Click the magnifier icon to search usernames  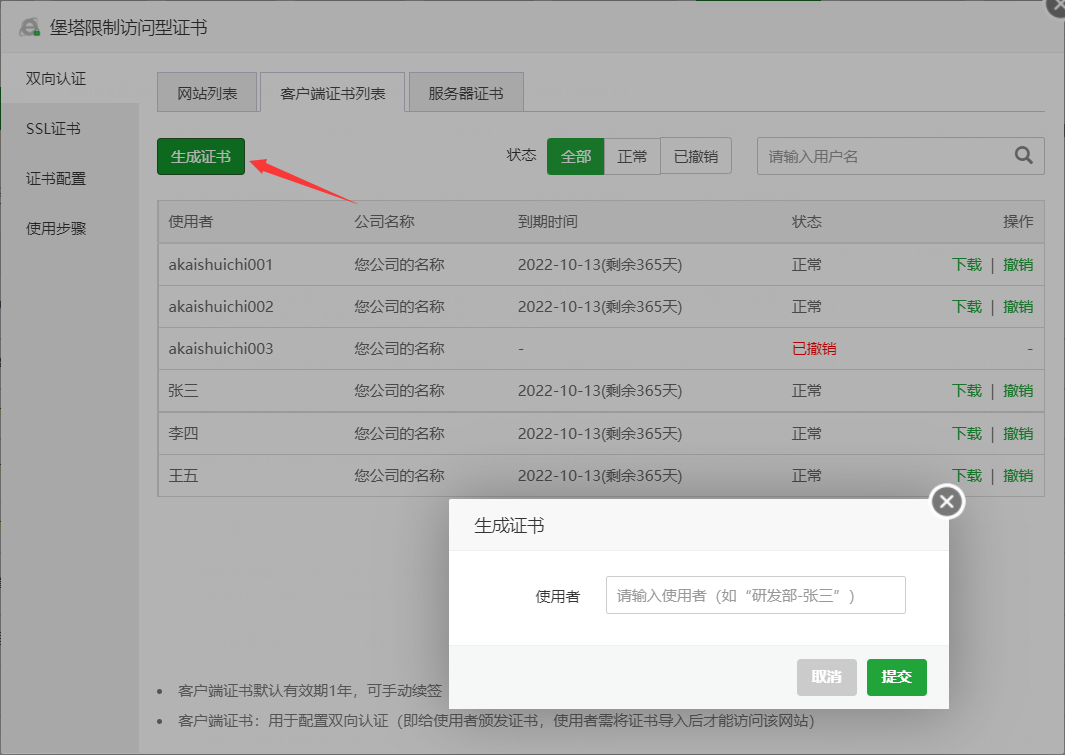pyautogui.click(x=1023, y=155)
